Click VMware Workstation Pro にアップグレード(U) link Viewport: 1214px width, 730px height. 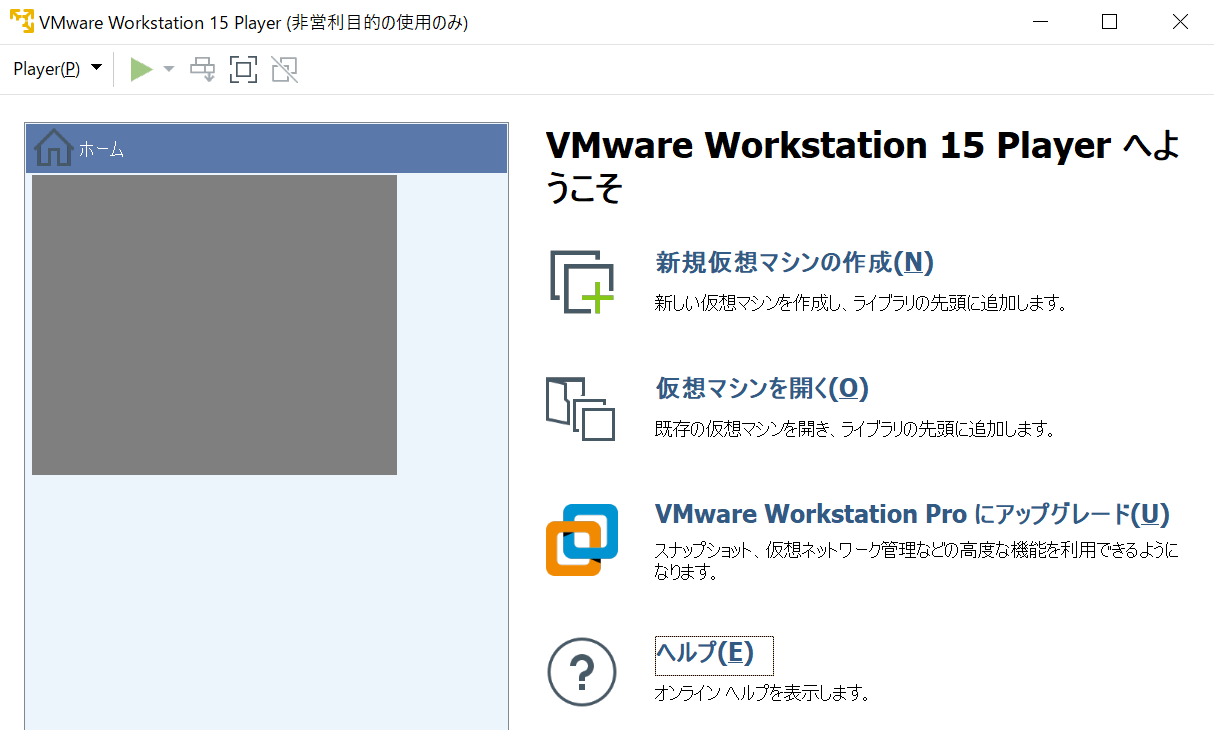pyautogui.click(x=912, y=514)
